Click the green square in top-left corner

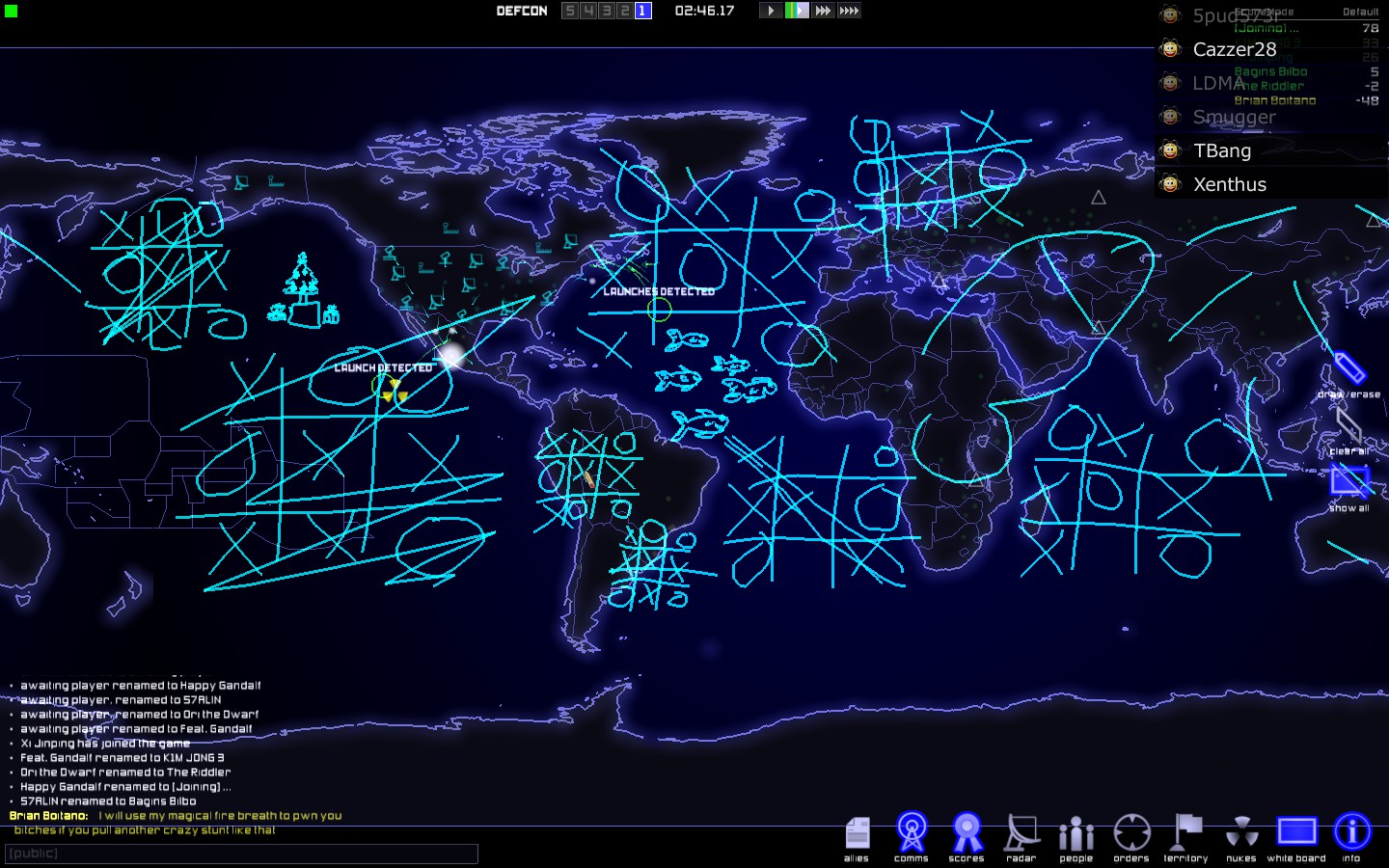pyautogui.click(x=12, y=12)
